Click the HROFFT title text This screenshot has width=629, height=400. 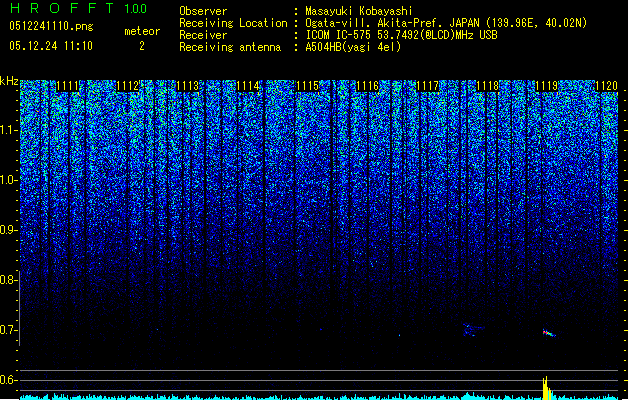click(62, 8)
